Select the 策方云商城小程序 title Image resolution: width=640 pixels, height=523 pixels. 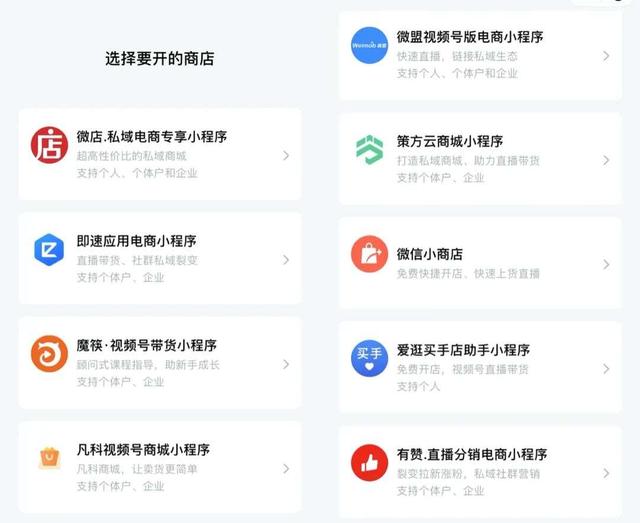(450, 142)
